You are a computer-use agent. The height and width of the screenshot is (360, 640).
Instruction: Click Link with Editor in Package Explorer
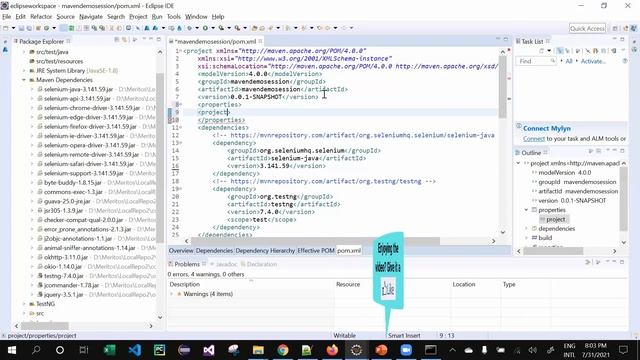tap(124, 40)
